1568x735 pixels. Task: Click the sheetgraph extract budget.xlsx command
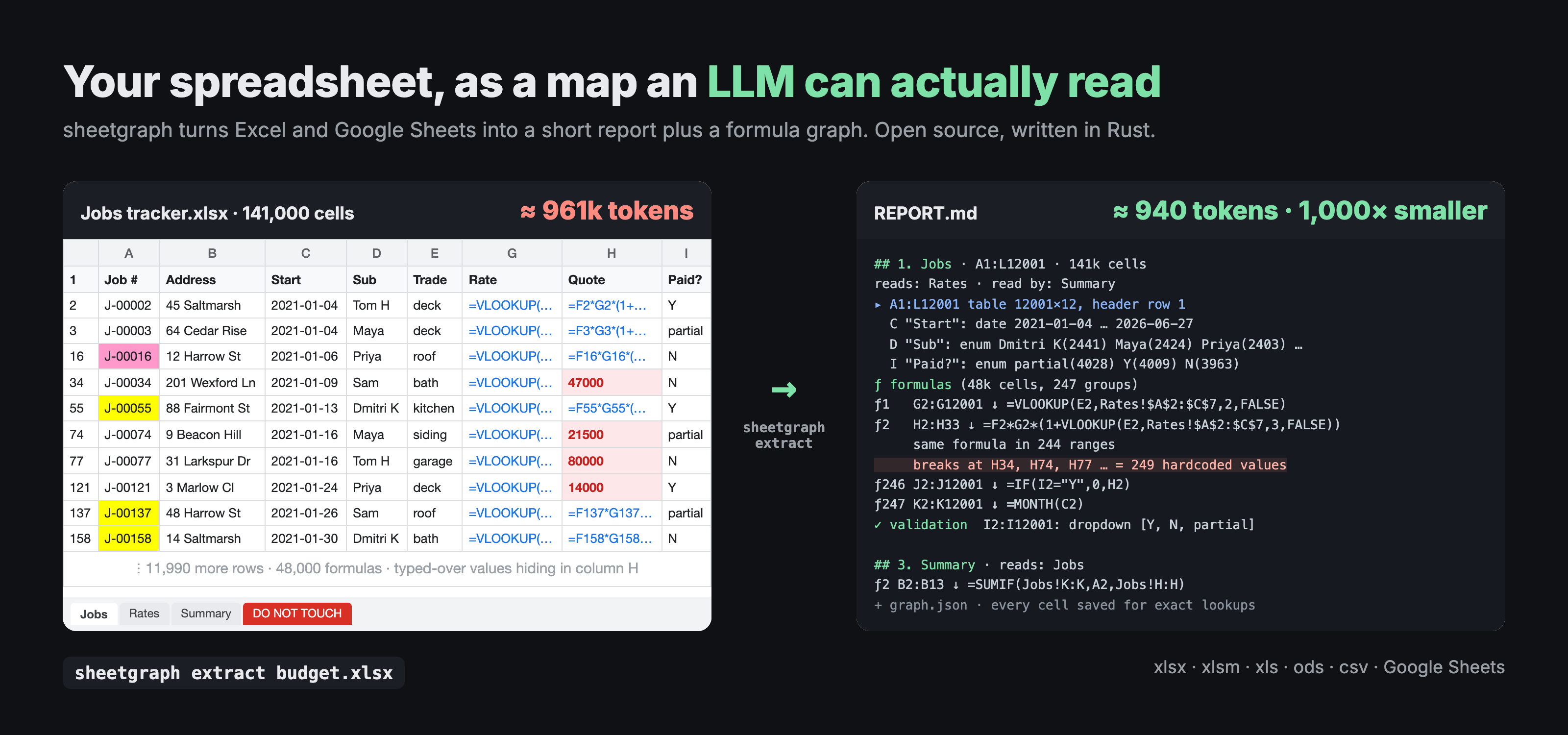click(234, 673)
